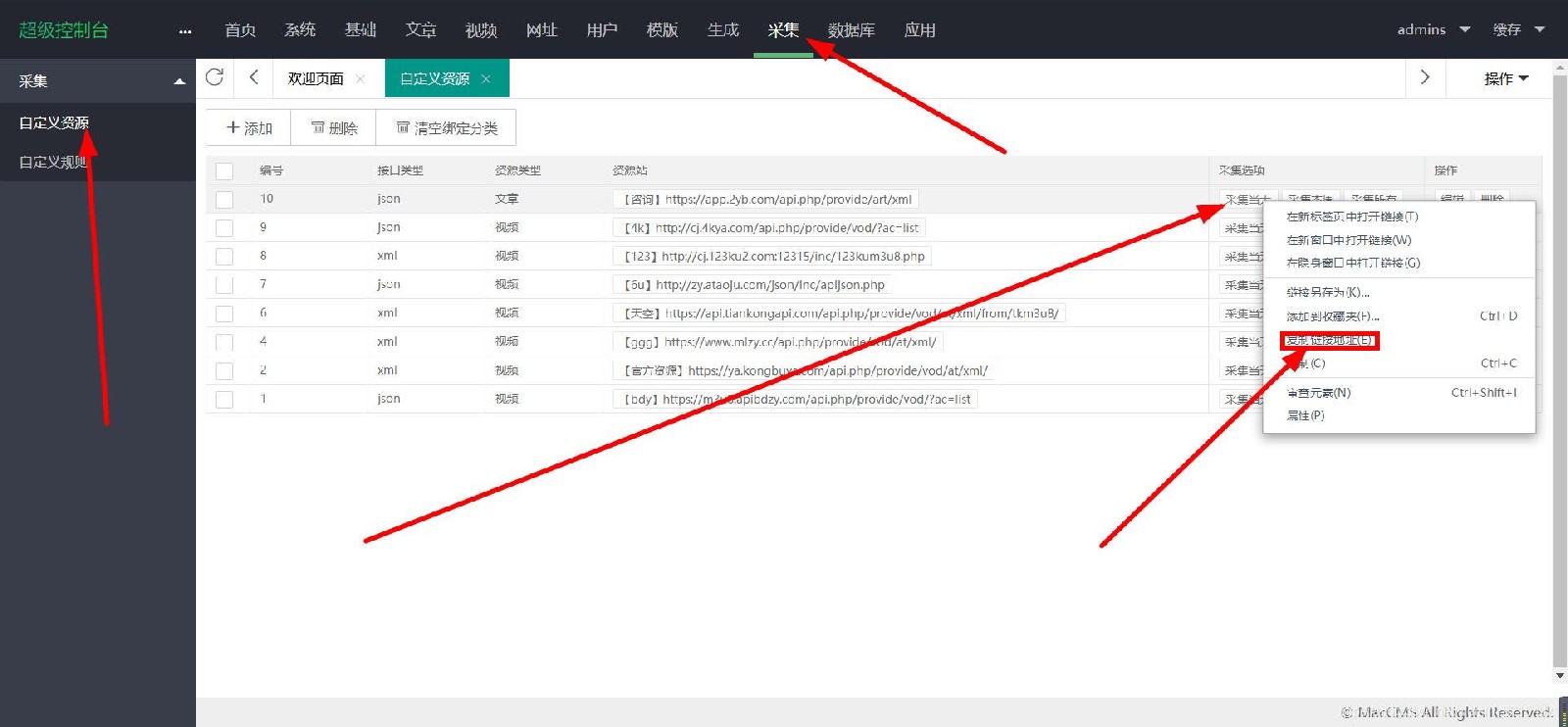
Task: Collapse the 采集 sidebar section
Action: [x=179, y=81]
